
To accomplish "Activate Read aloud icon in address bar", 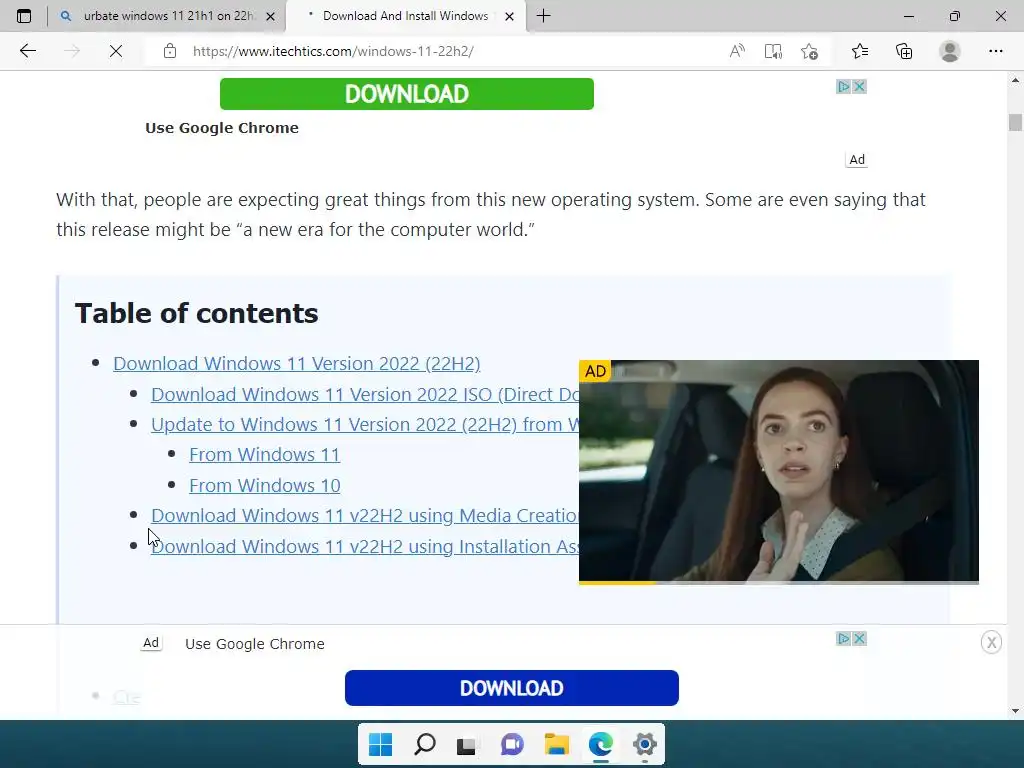I will [737, 51].
